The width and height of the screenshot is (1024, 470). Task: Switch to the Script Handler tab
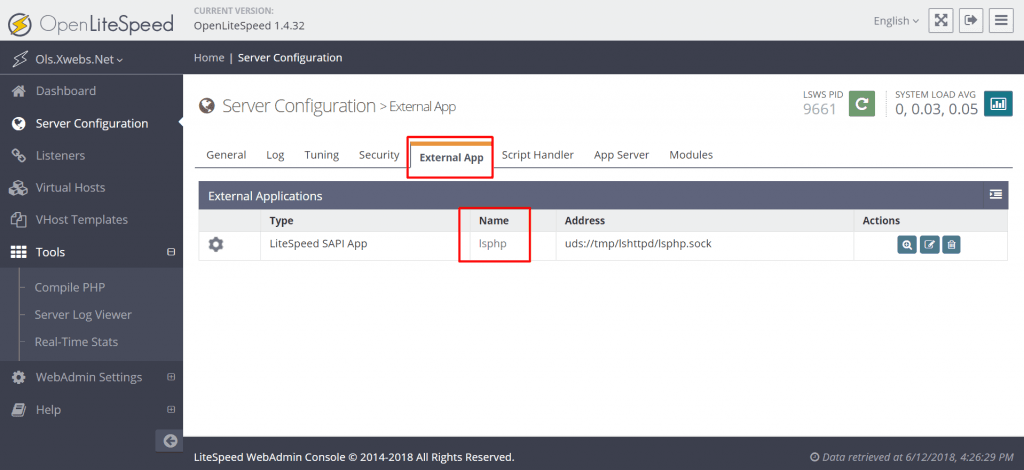537,155
